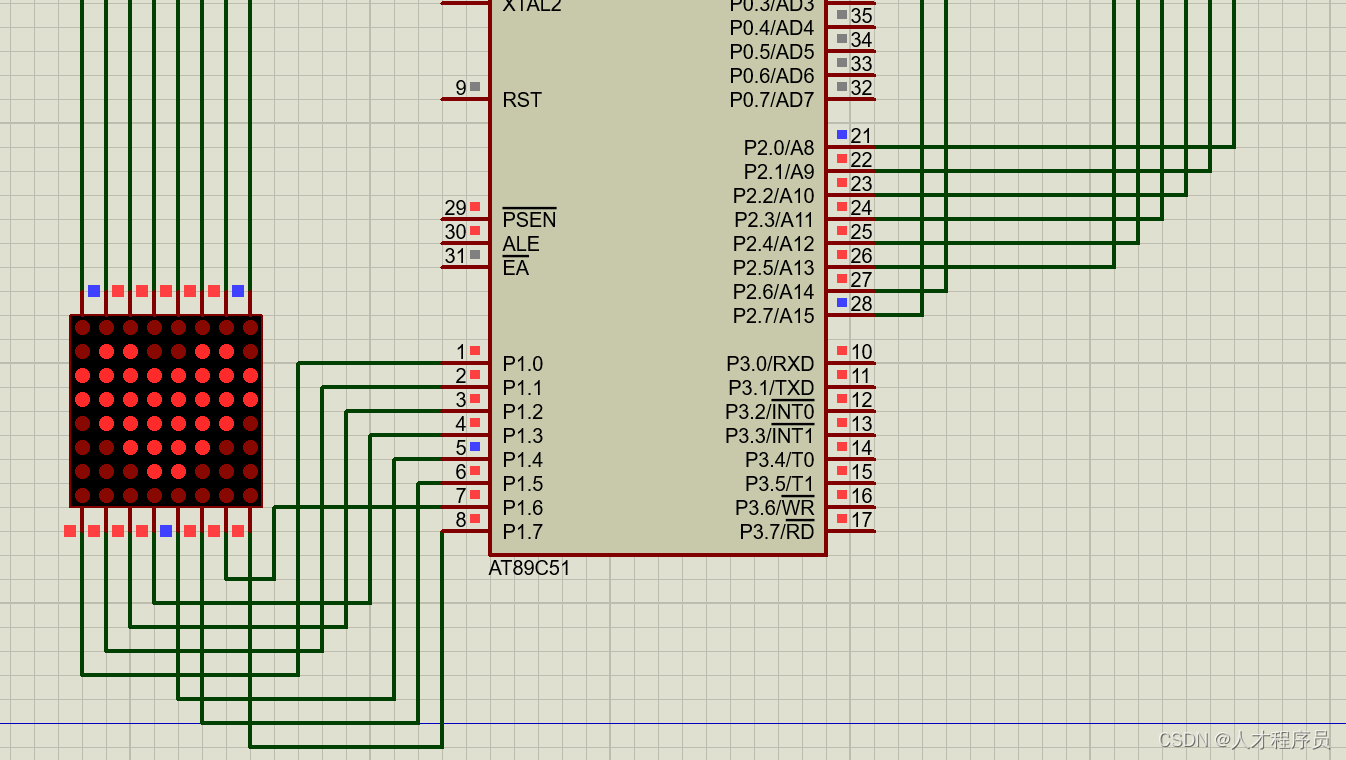Click the RST pin label
1346x760 pixels.
coord(522,100)
